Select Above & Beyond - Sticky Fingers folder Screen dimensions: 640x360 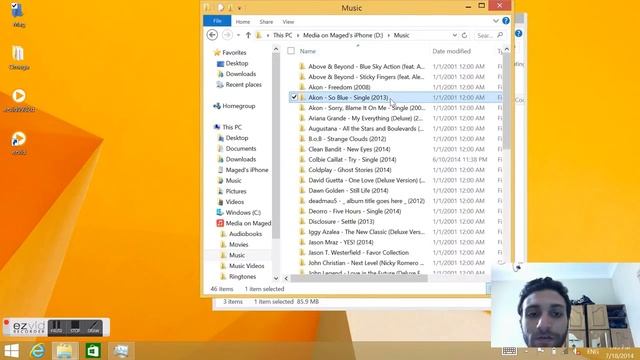366,77
